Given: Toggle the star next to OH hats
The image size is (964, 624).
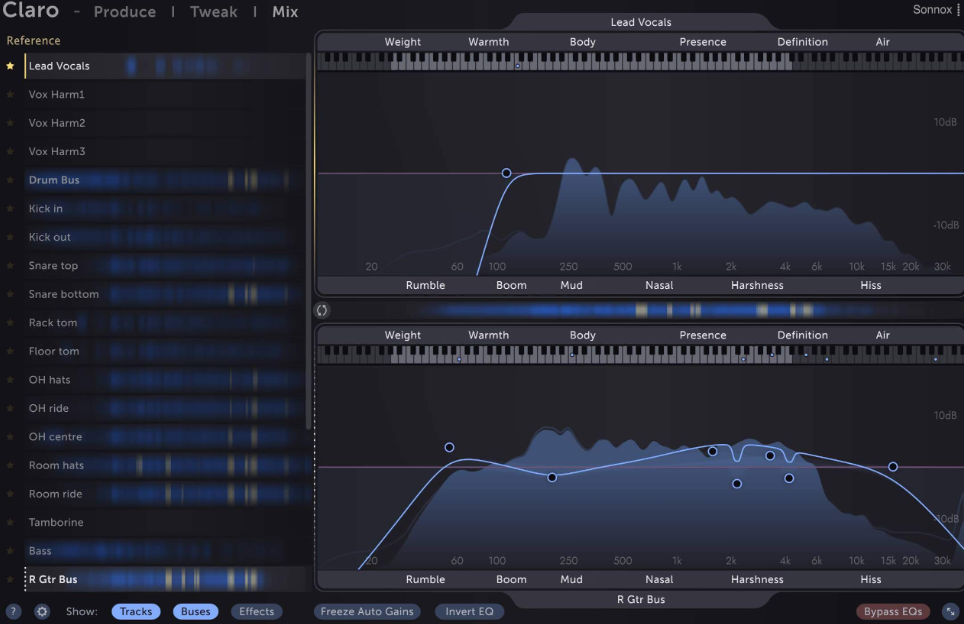Looking at the screenshot, I should coord(10,380).
